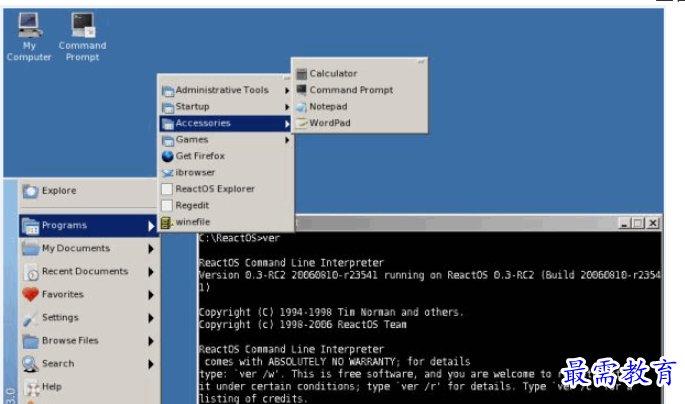685x404 pixels.
Task: Expand Startup submenu arrow
Action: 287,107
